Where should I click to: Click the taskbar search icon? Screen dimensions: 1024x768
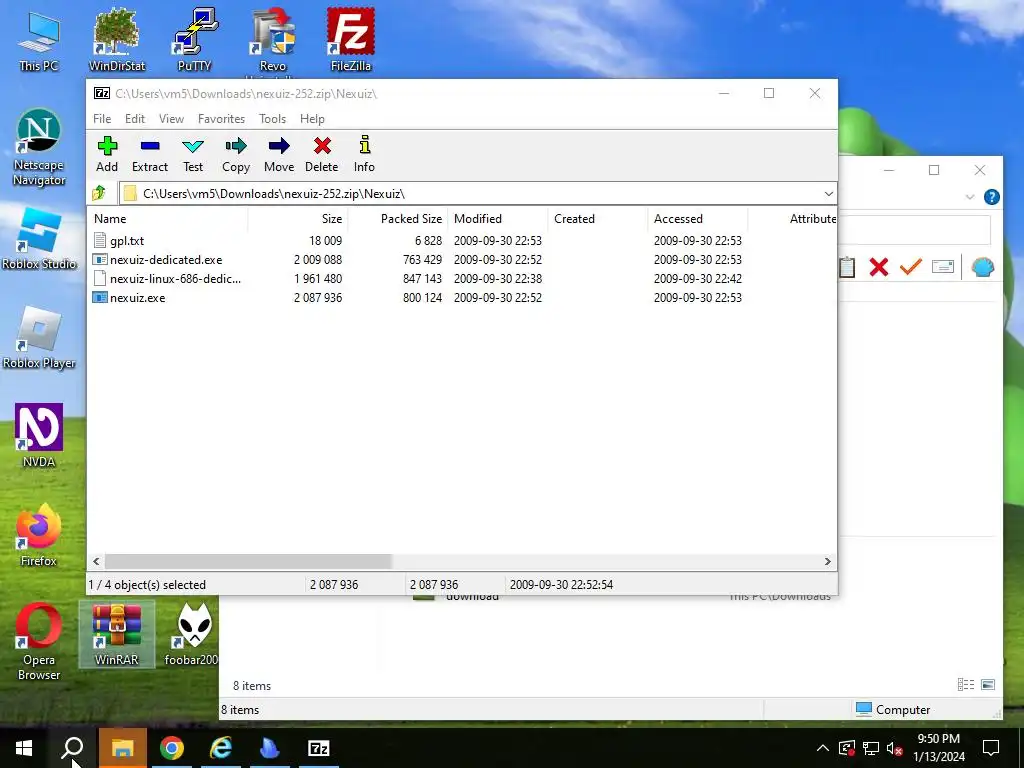click(x=72, y=748)
